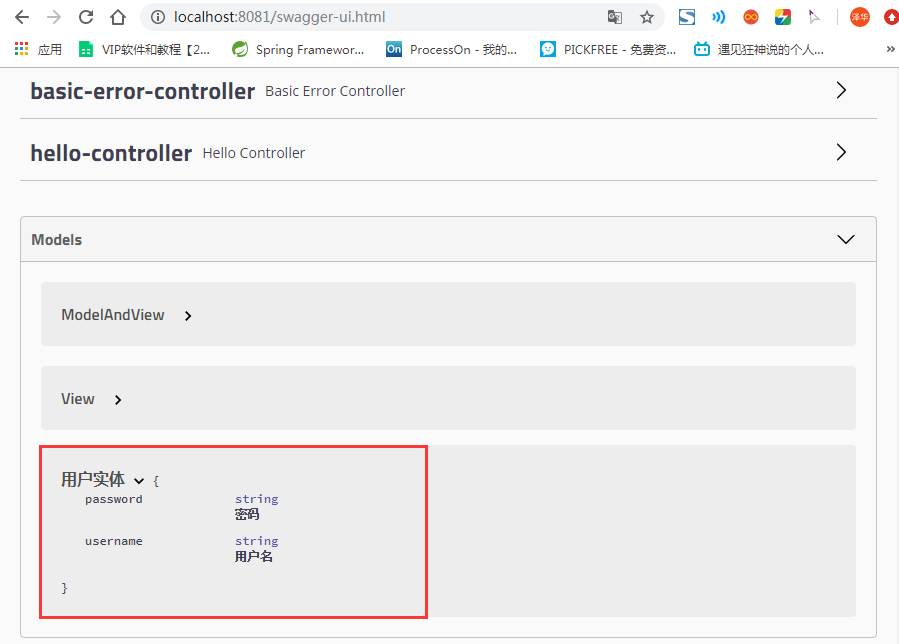Click the basic-error-controller heading
This screenshot has width=899, height=644.
click(x=142, y=91)
